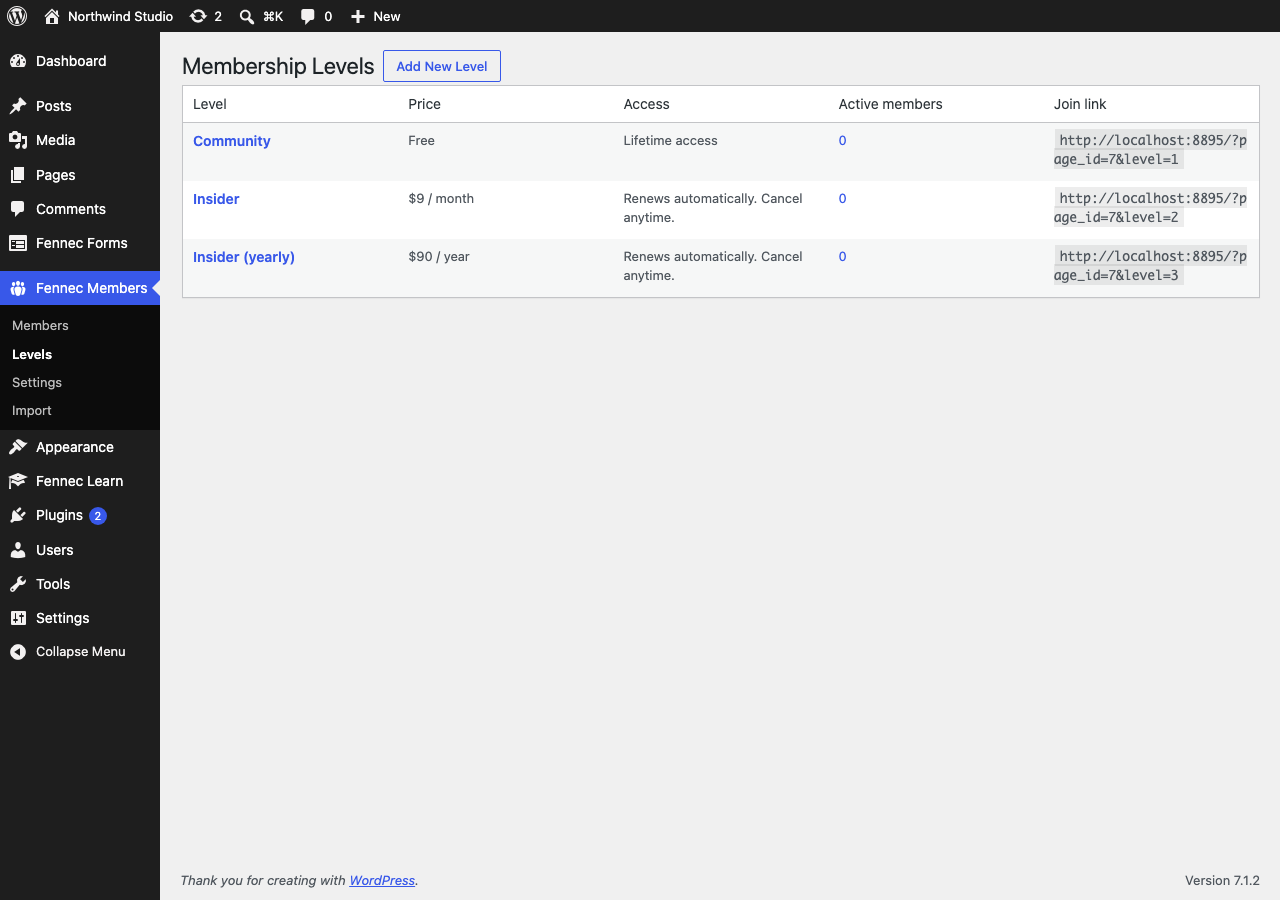Select the join link ending in level=2

tap(1150, 208)
